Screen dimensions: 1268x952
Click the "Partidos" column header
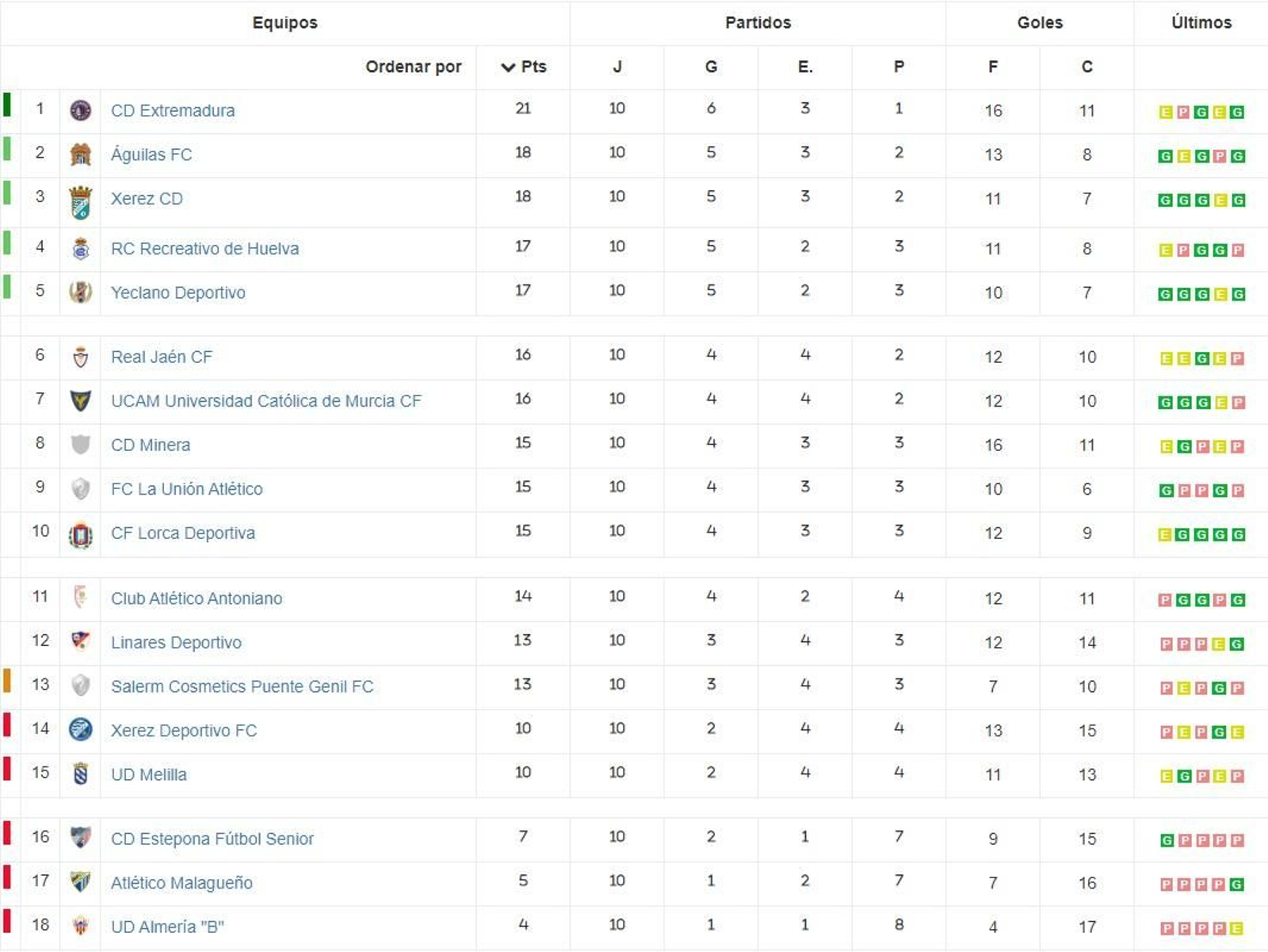coord(757,22)
